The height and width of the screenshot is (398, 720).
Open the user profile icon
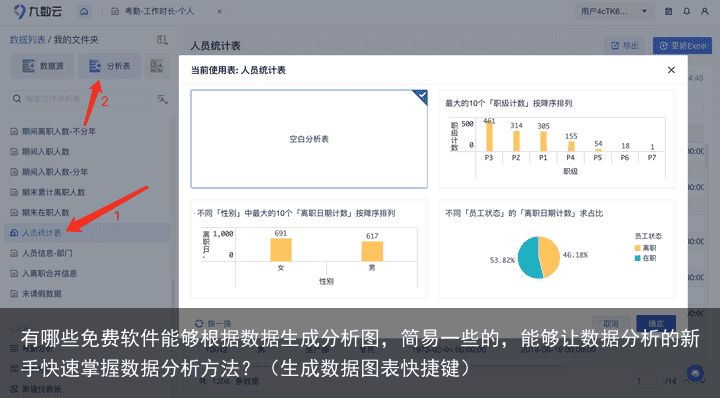704,11
